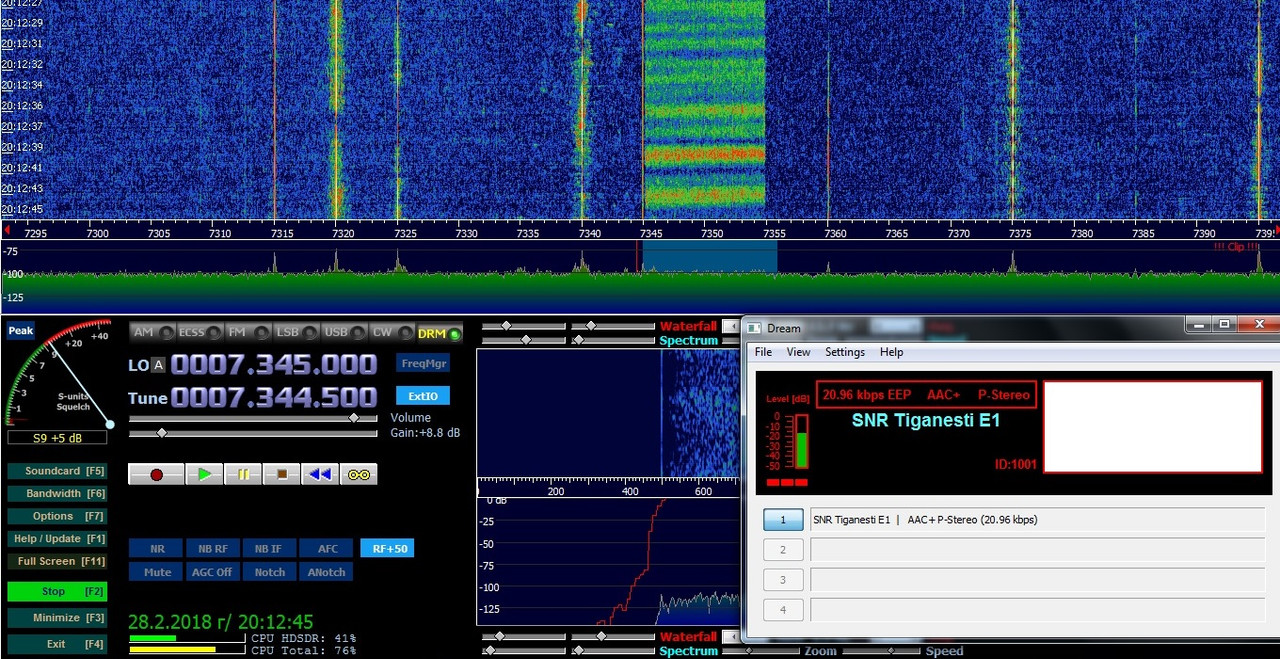Toggle the loop playback icon
Viewport: 1280px width, 659px height.
(359, 474)
